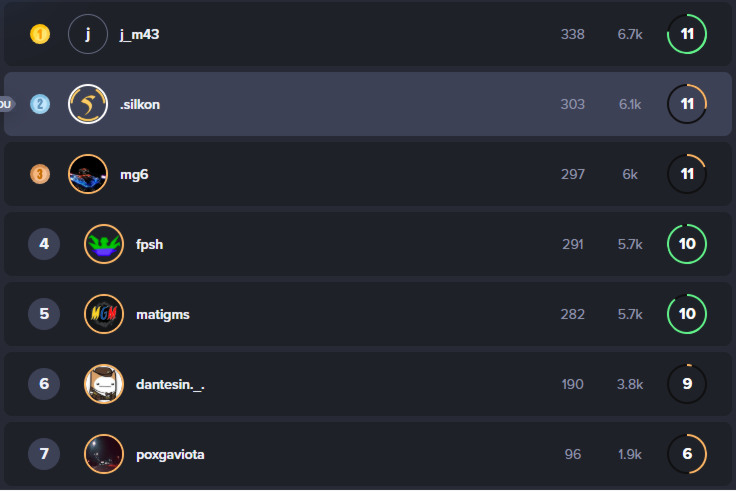
Task: Click poxgaviota's orange progress ring showing 6
Action: (687, 454)
